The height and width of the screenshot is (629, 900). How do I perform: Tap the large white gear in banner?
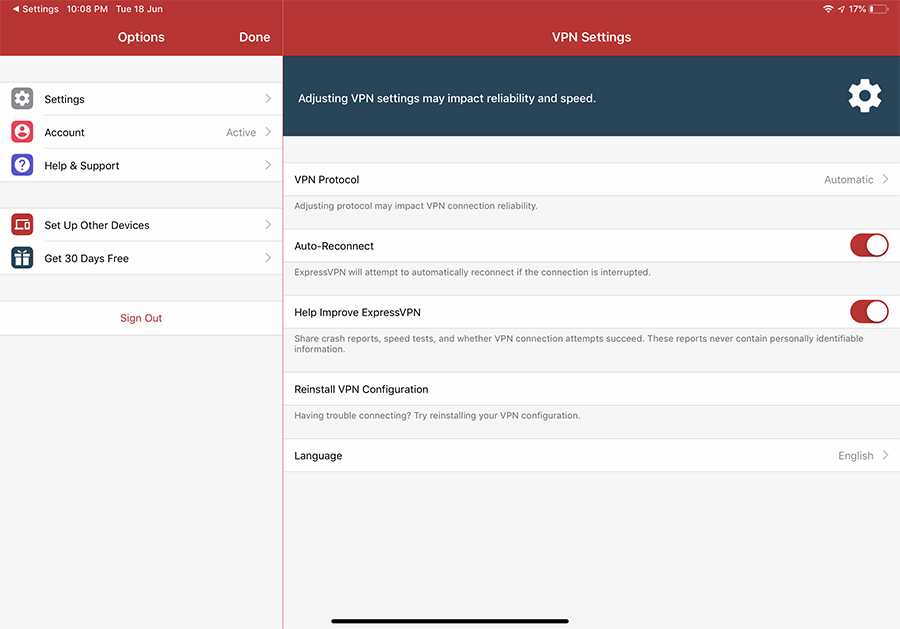click(x=864, y=96)
